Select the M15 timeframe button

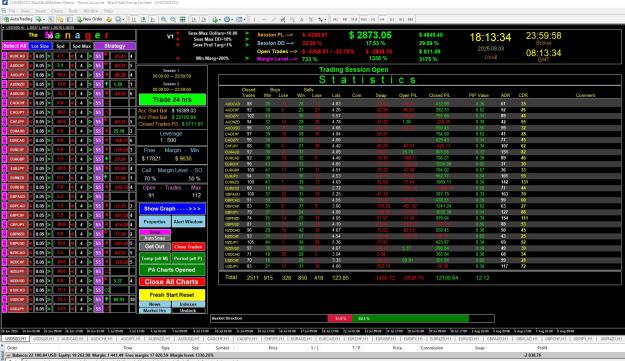[354, 19]
